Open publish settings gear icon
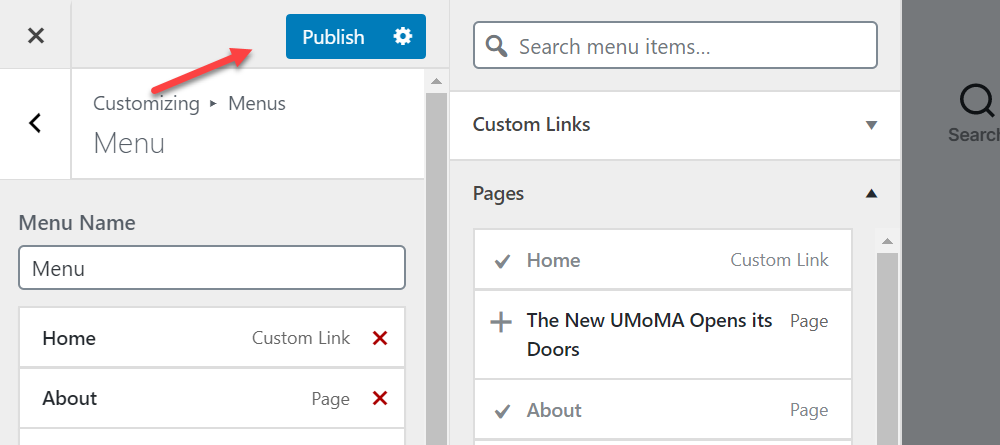 pos(402,36)
